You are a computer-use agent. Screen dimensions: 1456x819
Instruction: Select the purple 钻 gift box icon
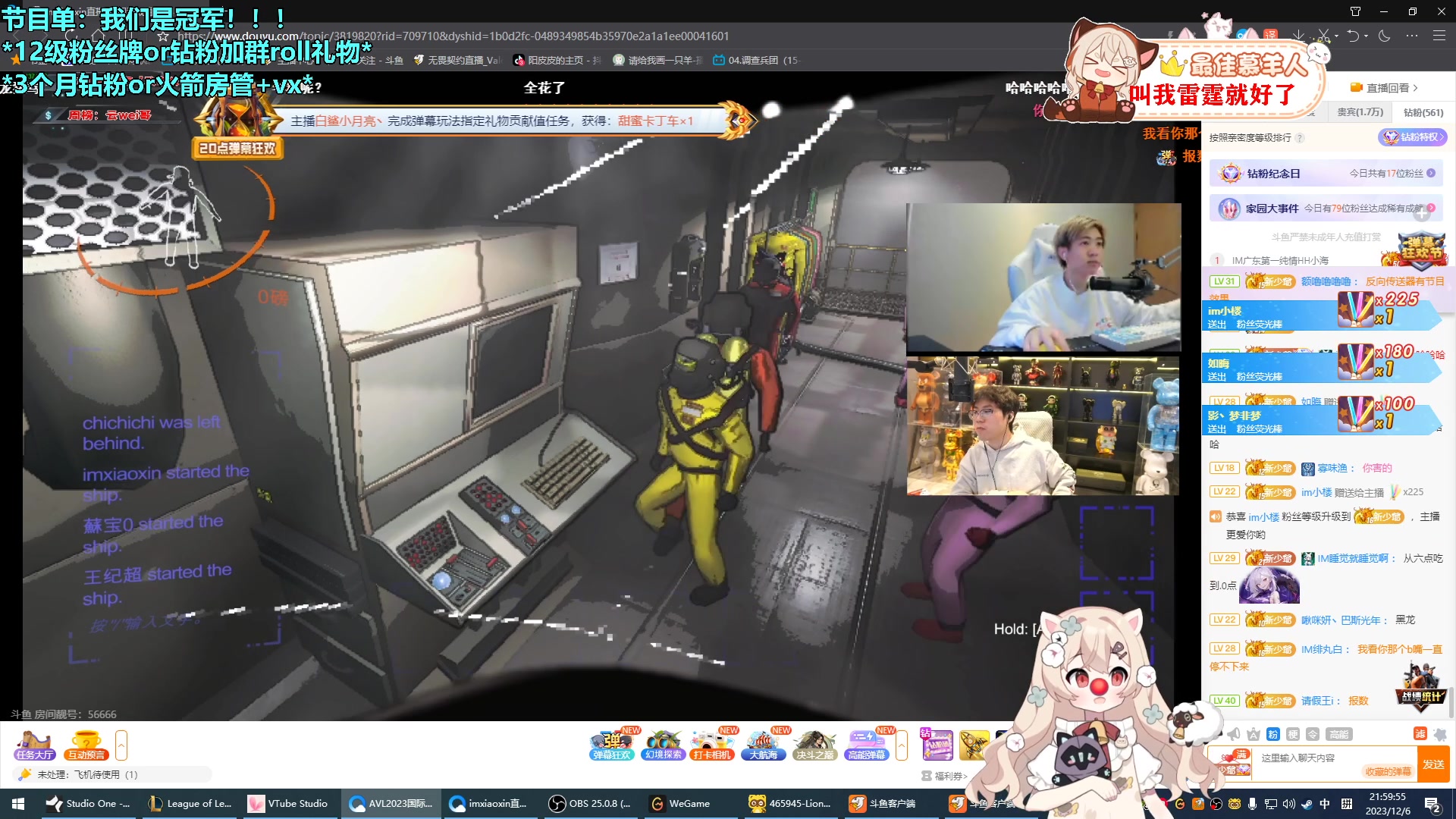[x=937, y=745]
